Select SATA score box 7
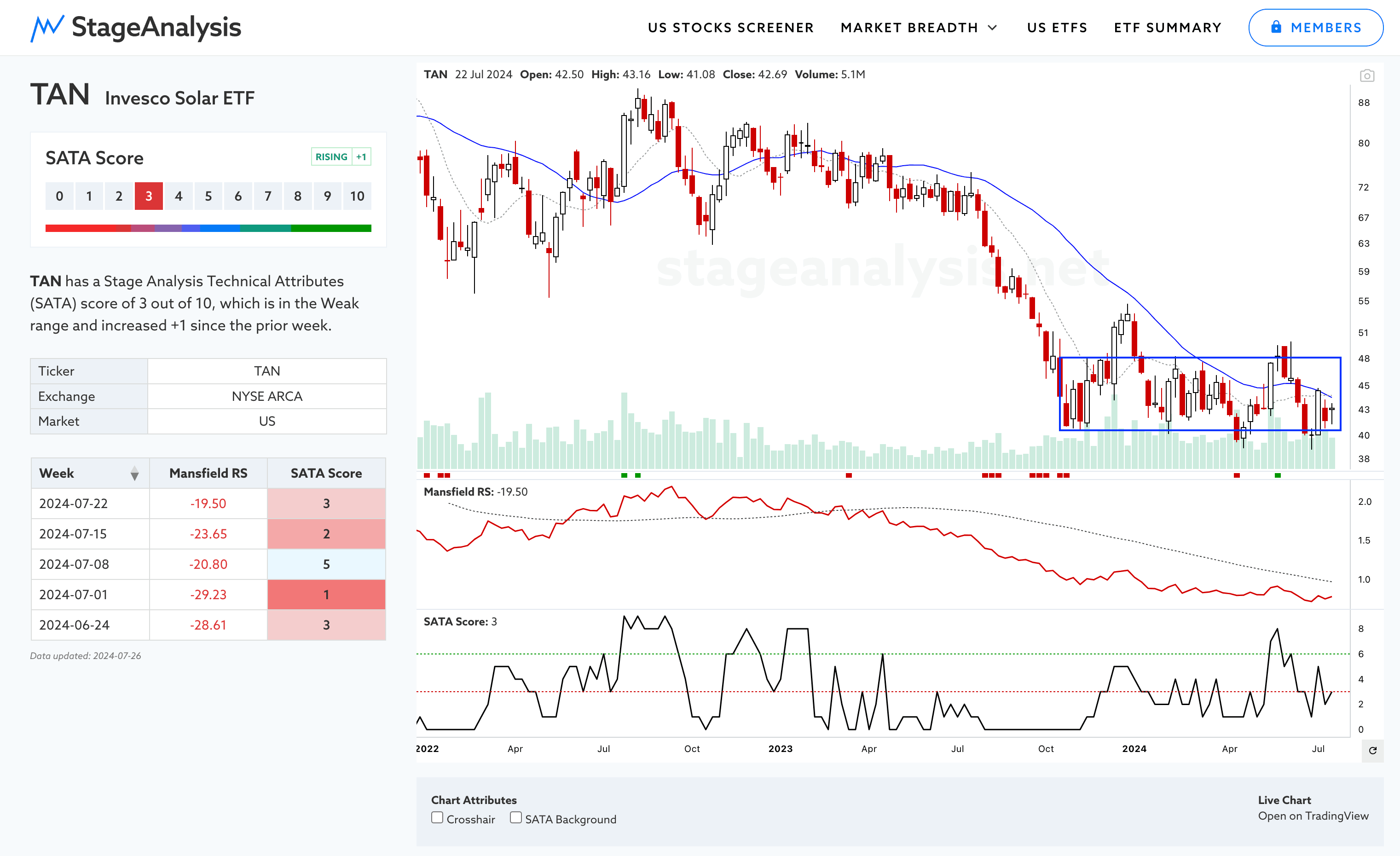 267,196
